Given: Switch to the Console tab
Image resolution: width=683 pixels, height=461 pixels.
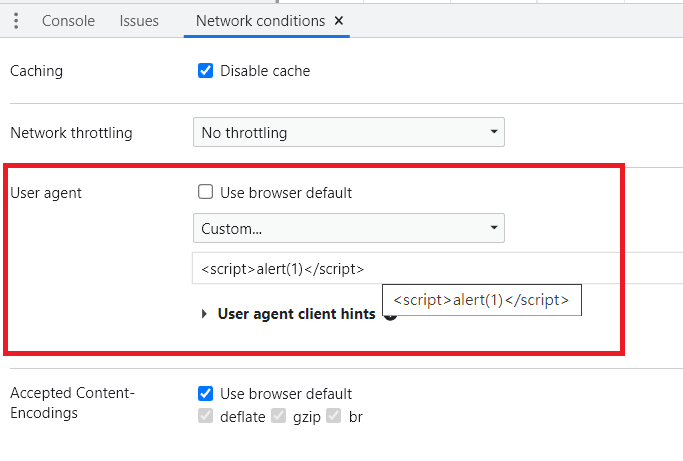Looking at the screenshot, I should tap(68, 21).
